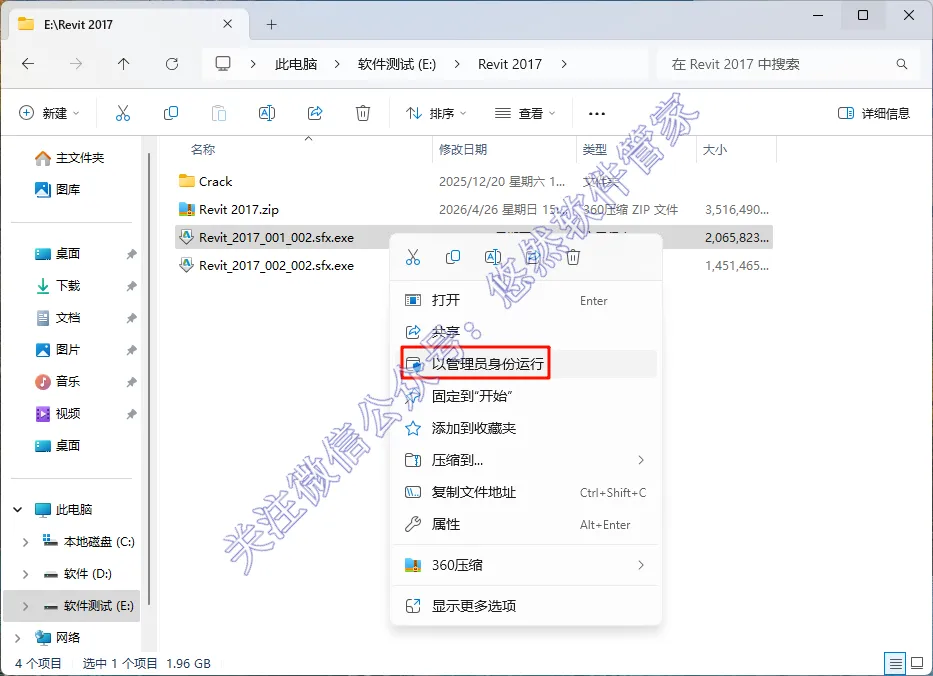
Task: Open the See more (three dots) toolbar menu
Action: (596, 113)
